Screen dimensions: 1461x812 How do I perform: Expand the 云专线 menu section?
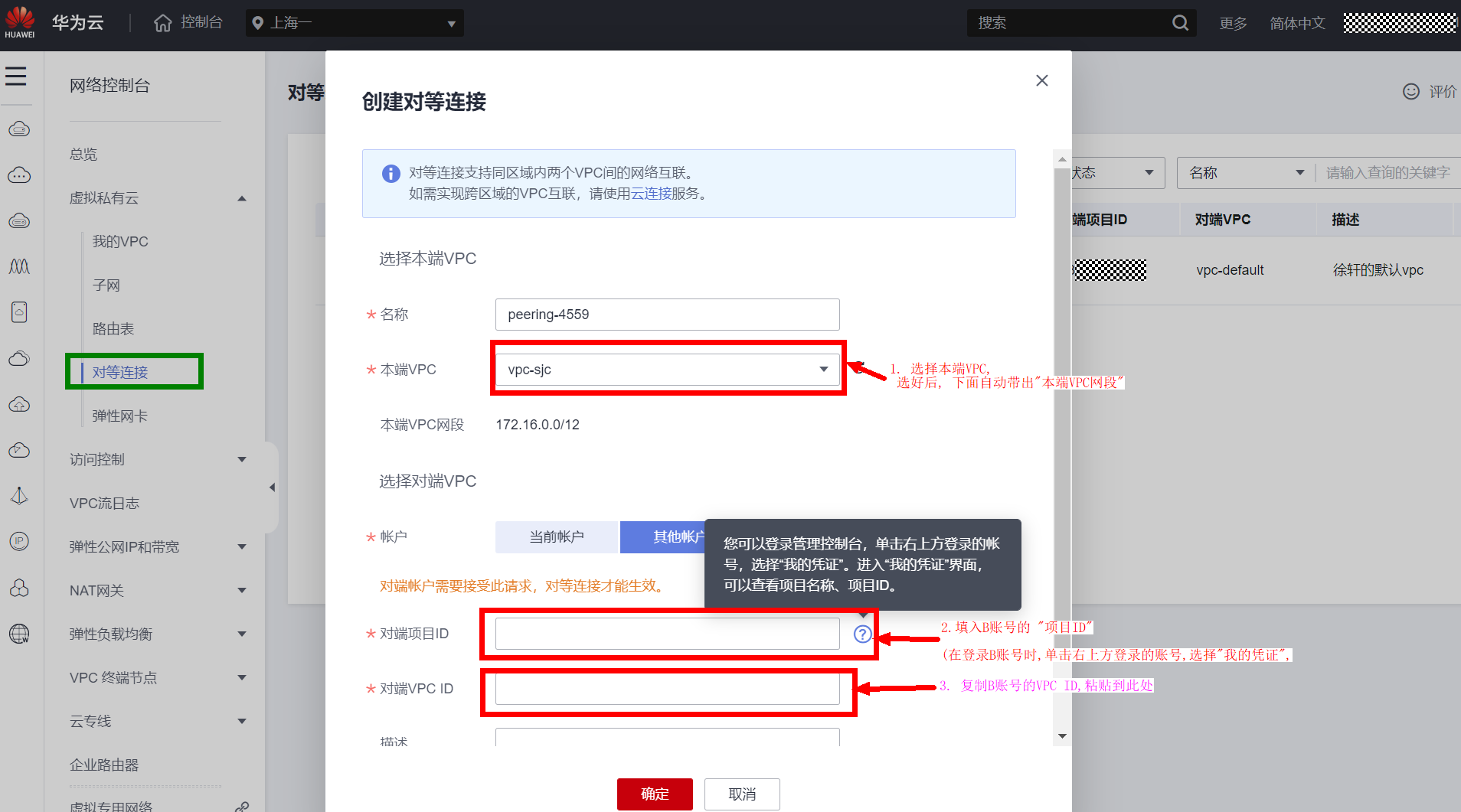[242, 722]
